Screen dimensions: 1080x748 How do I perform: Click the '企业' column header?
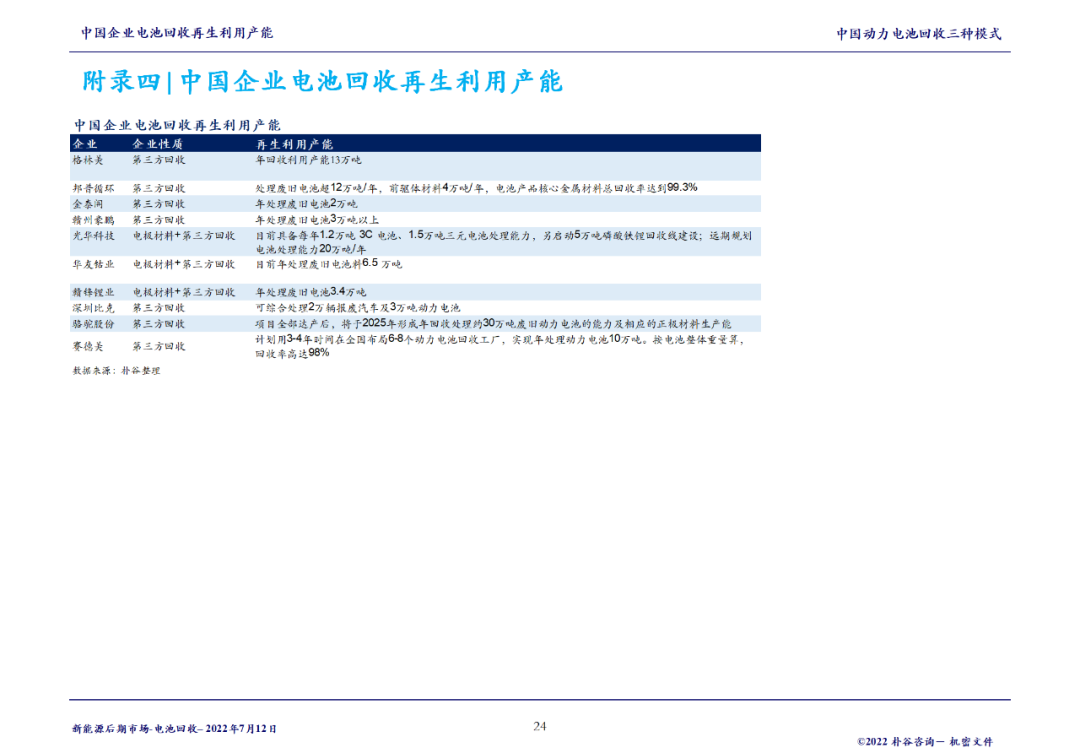pos(85,144)
